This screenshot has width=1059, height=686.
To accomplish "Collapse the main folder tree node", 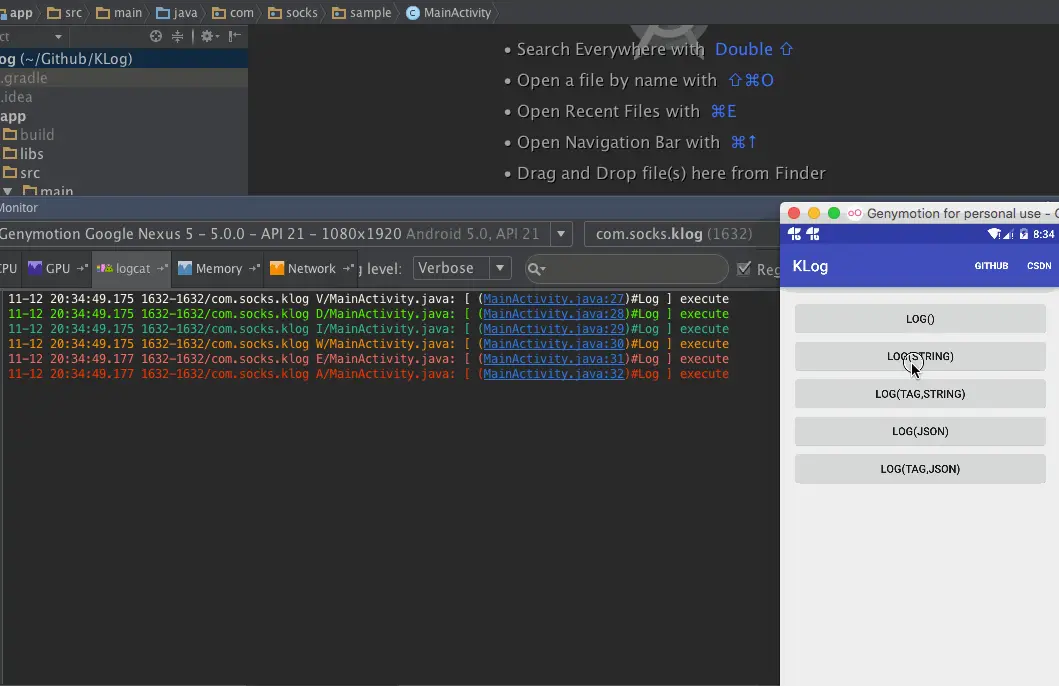I will coord(8,192).
